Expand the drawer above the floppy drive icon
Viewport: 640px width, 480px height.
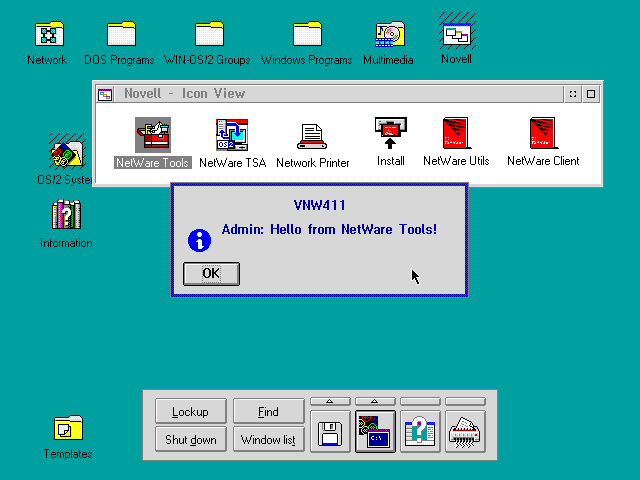pos(330,402)
